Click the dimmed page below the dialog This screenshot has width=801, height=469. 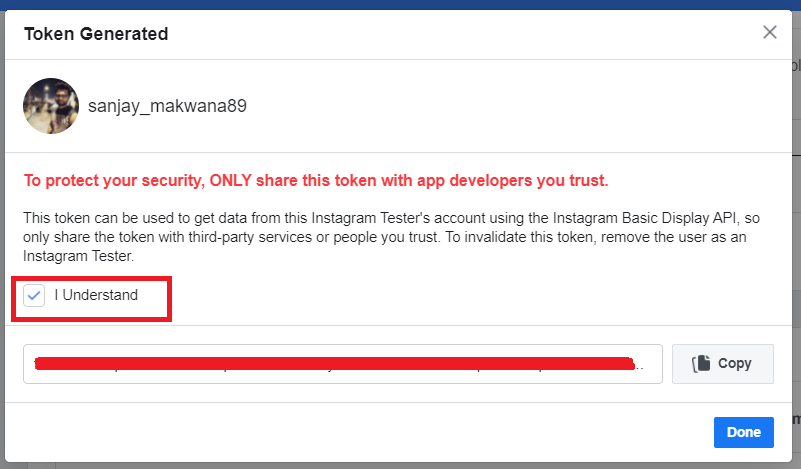coord(400,465)
